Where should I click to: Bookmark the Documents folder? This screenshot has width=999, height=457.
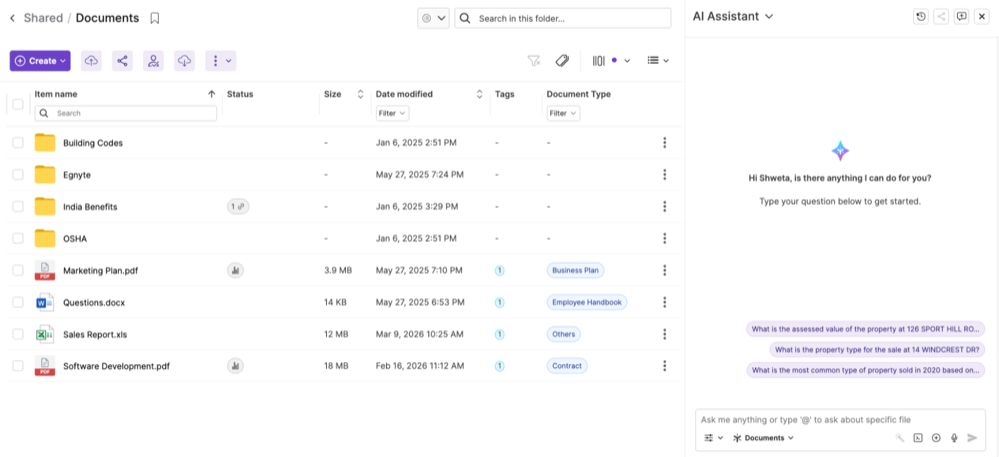[x=155, y=18]
